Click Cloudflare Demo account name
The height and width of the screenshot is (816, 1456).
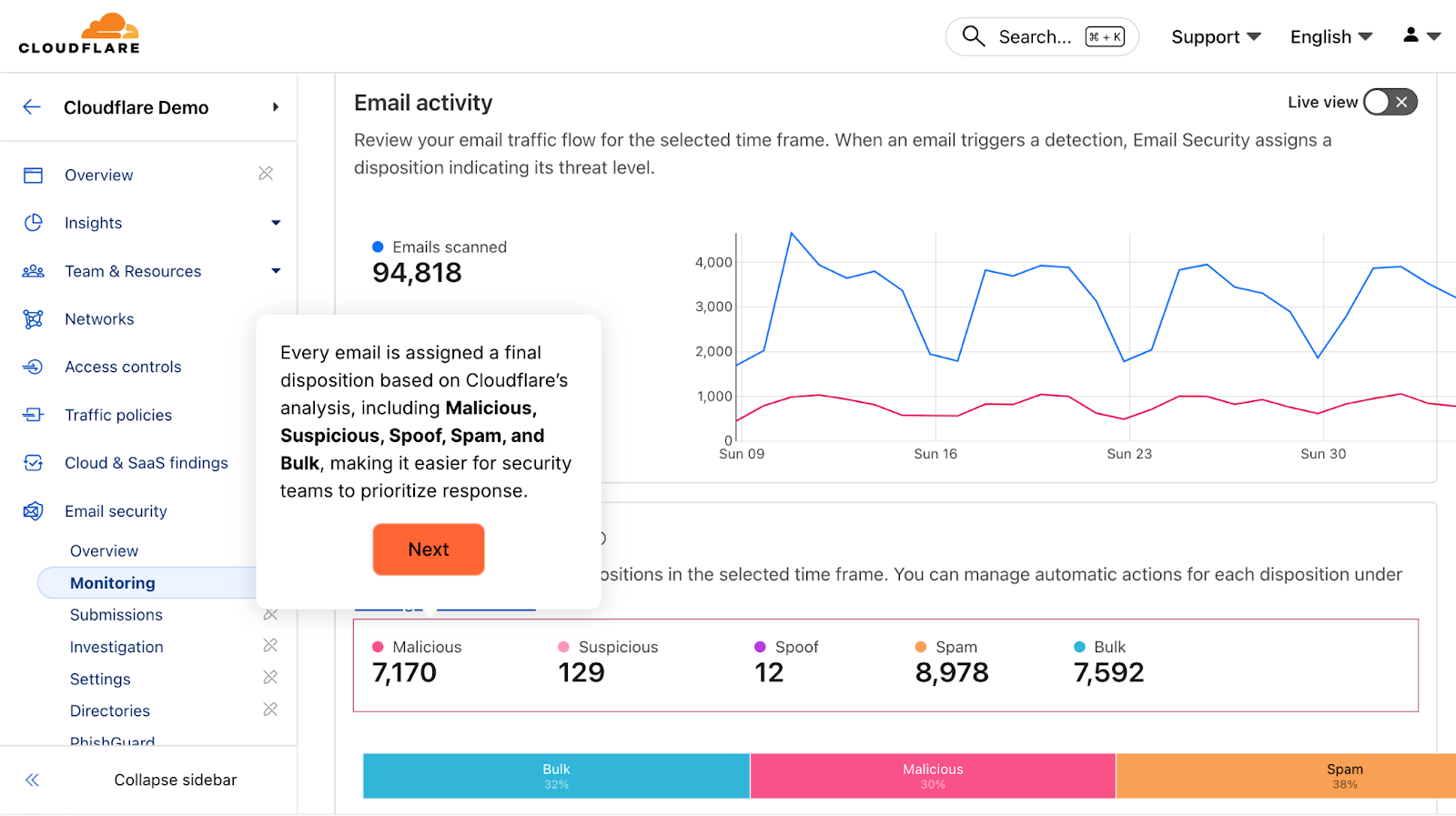(136, 107)
